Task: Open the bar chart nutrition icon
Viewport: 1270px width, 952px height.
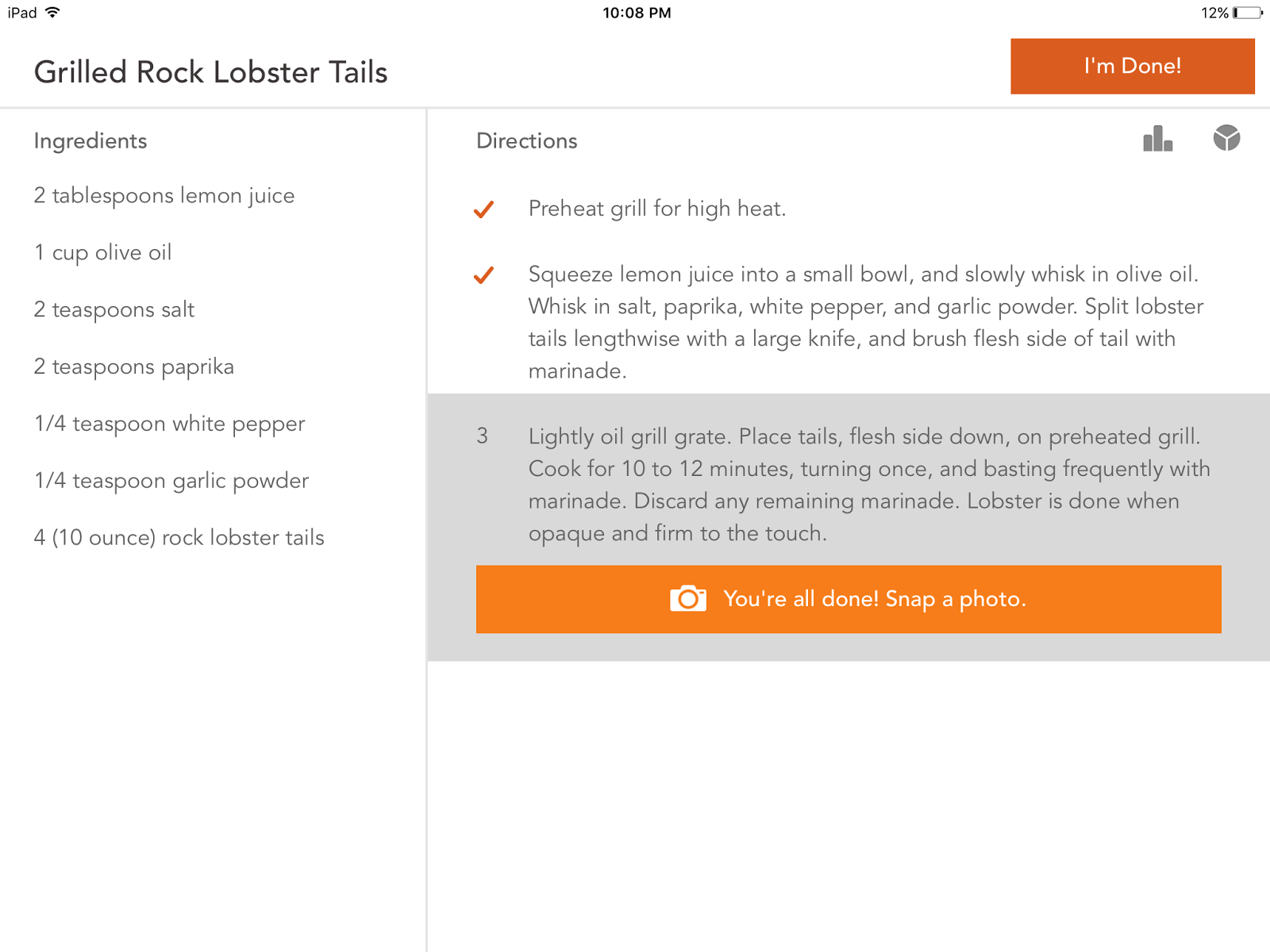Action: 1157,139
